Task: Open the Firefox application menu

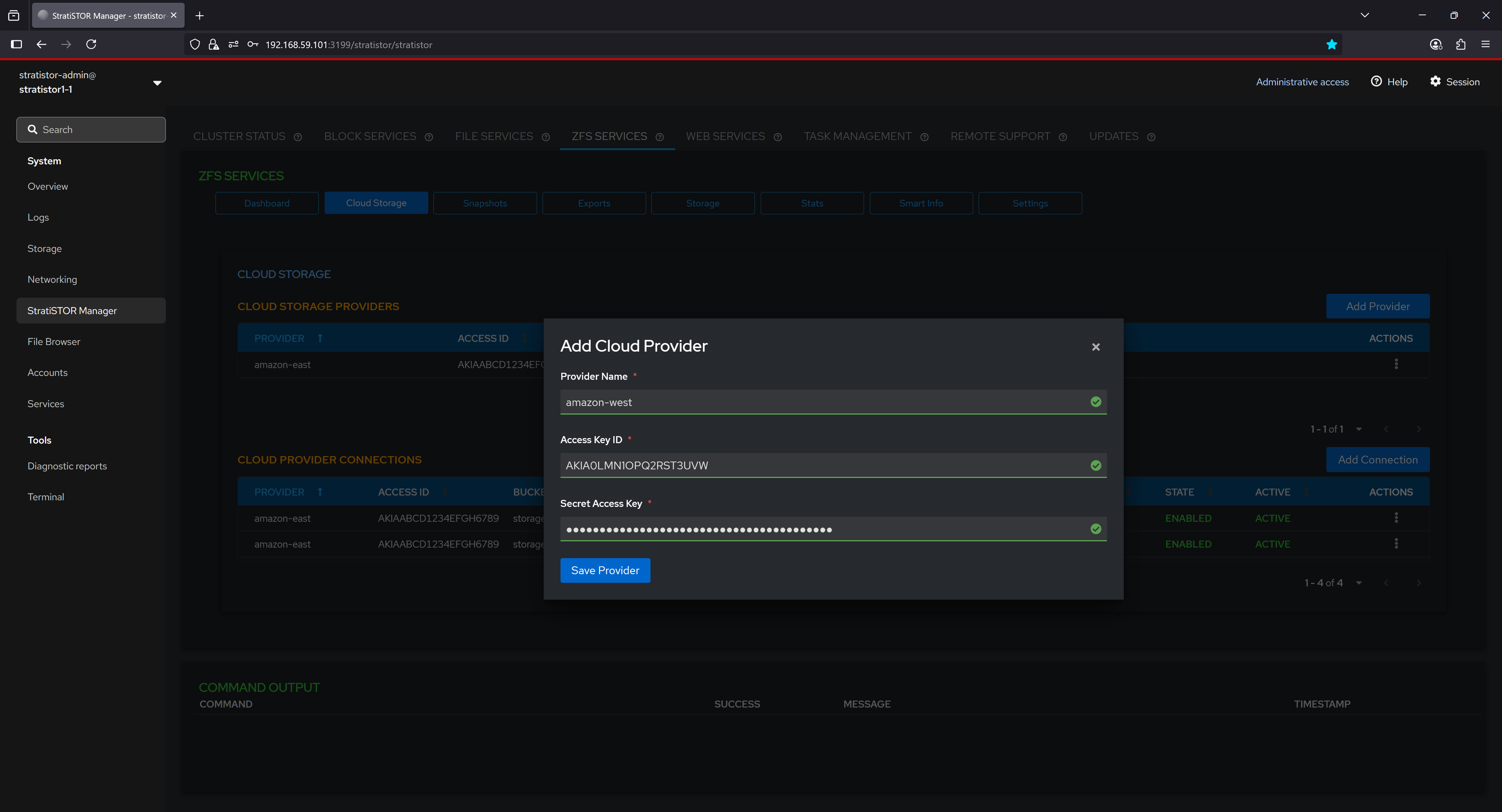Action: pos(1485,44)
